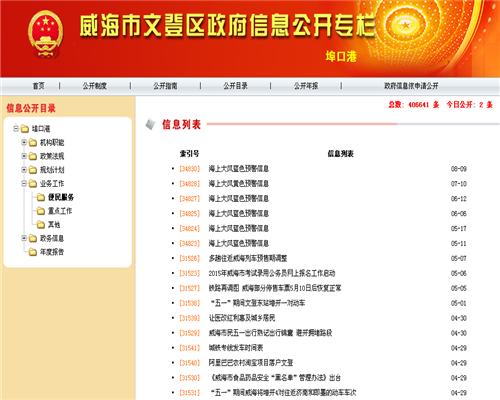Go to 政府信息依申请公开 in the nav bar
Screen dimensions: 500x400
pyautogui.click(x=411, y=86)
